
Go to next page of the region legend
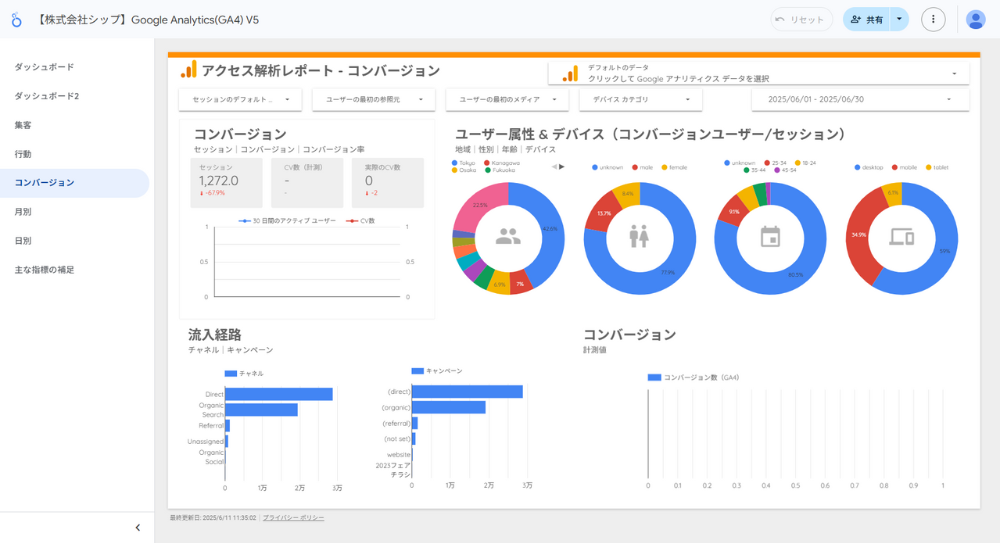click(x=562, y=167)
